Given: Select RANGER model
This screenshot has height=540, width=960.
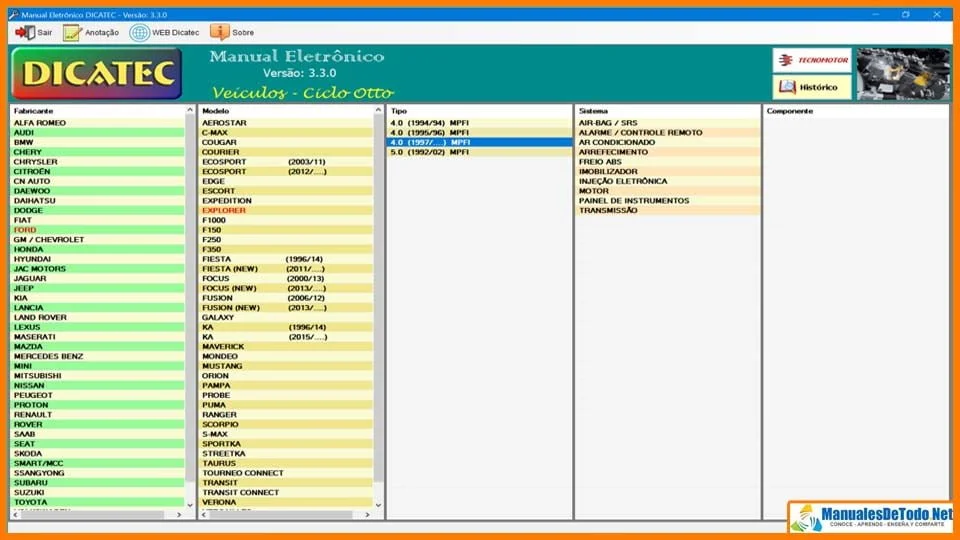Looking at the screenshot, I should pos(287,415).
